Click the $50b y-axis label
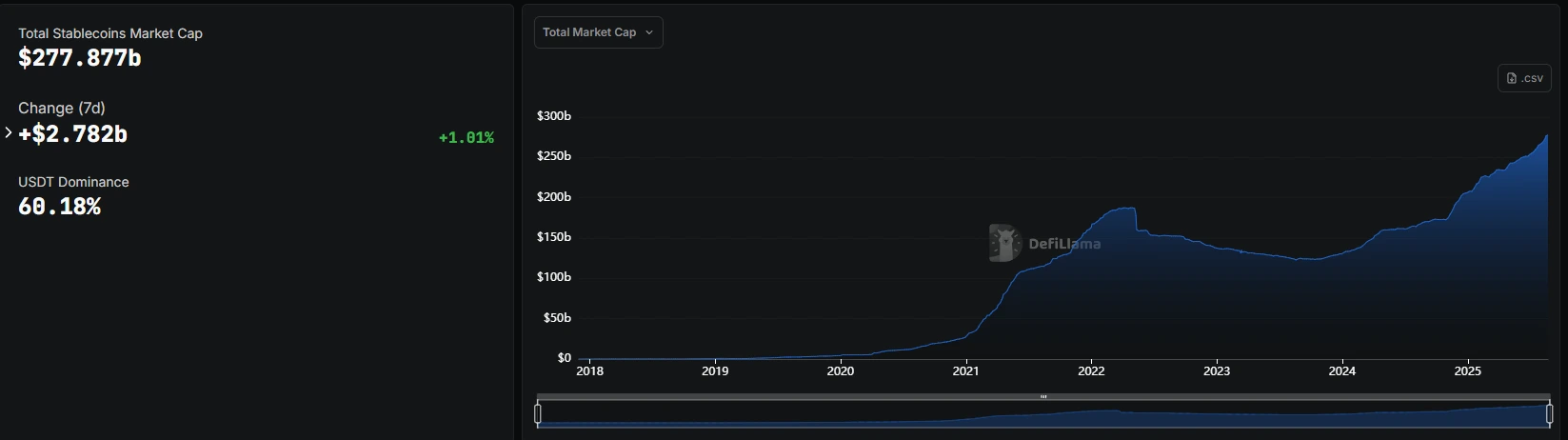The image size is (1568, 440). tap(557, 318)
